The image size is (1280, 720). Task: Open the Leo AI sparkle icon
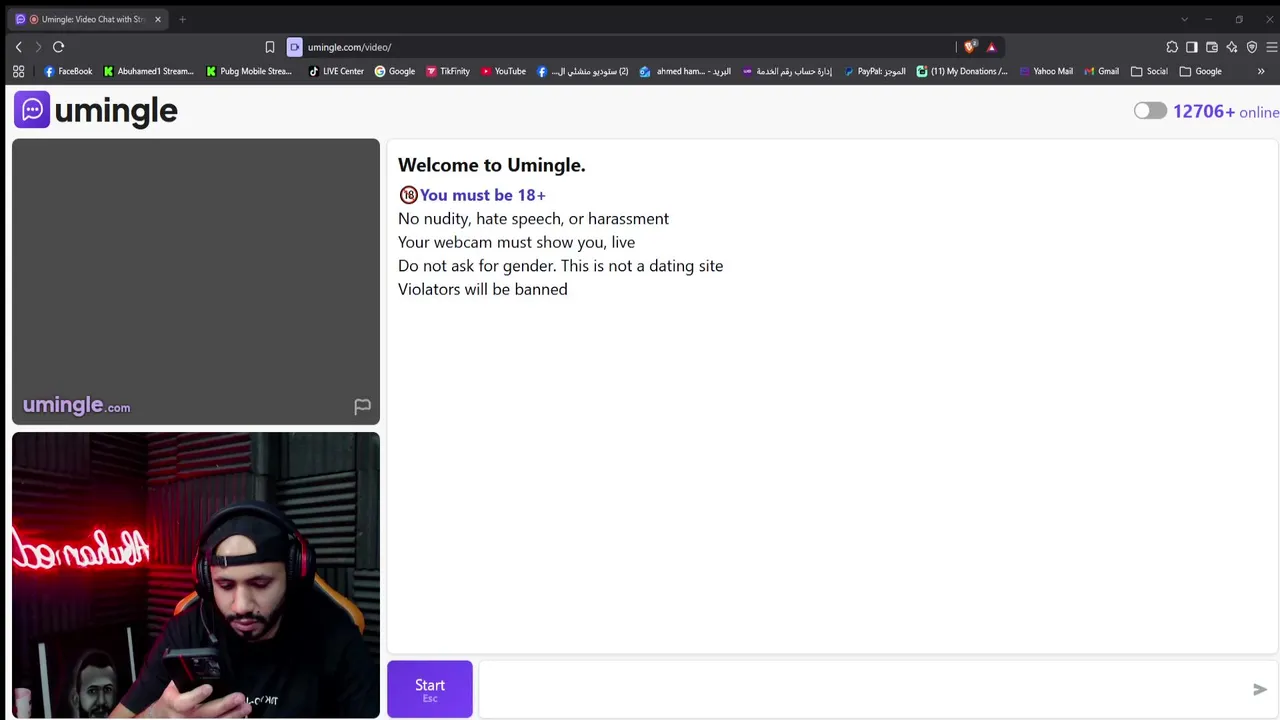click(1232, 47)
